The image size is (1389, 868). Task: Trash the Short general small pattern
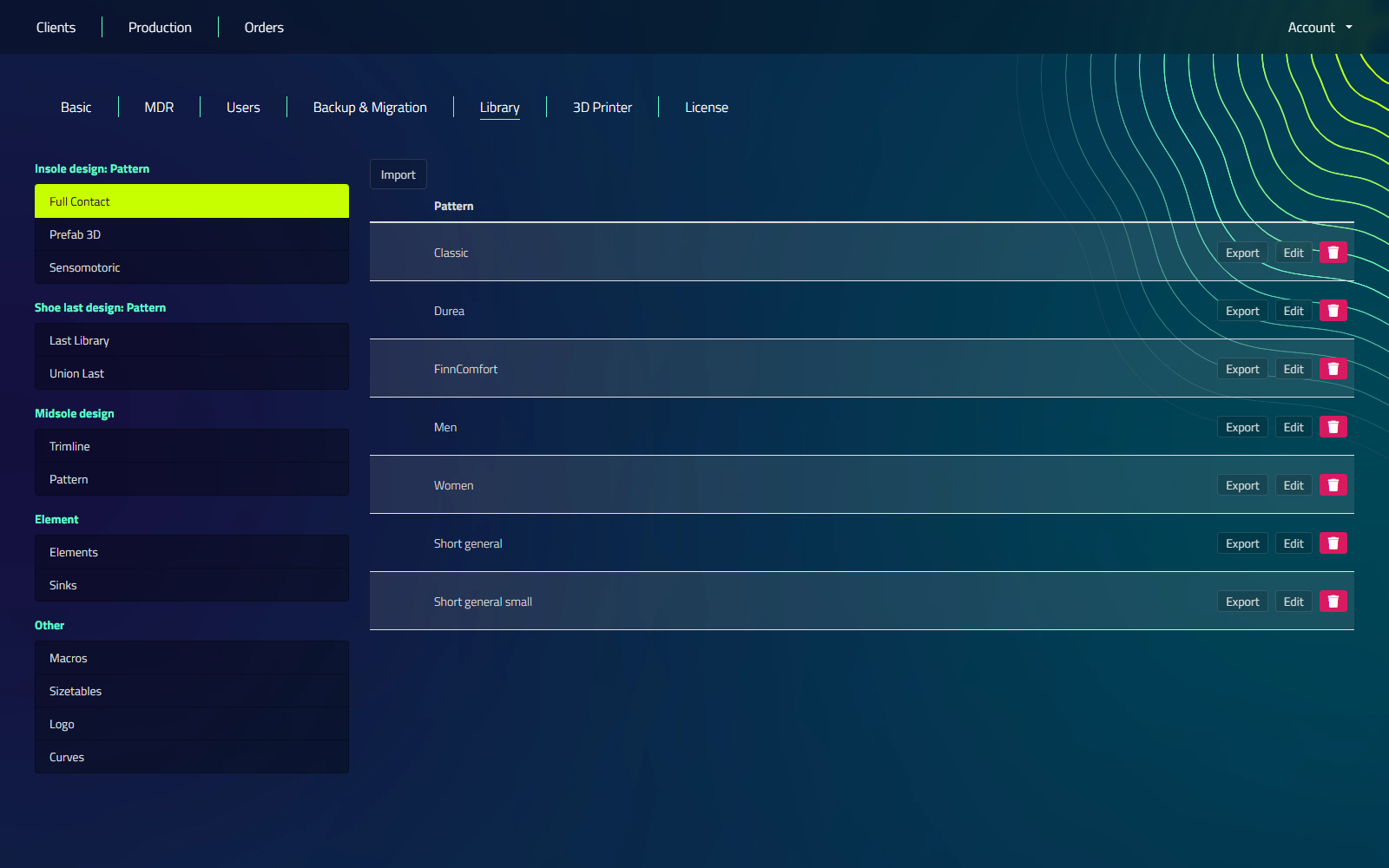[x=1333, y=602]
